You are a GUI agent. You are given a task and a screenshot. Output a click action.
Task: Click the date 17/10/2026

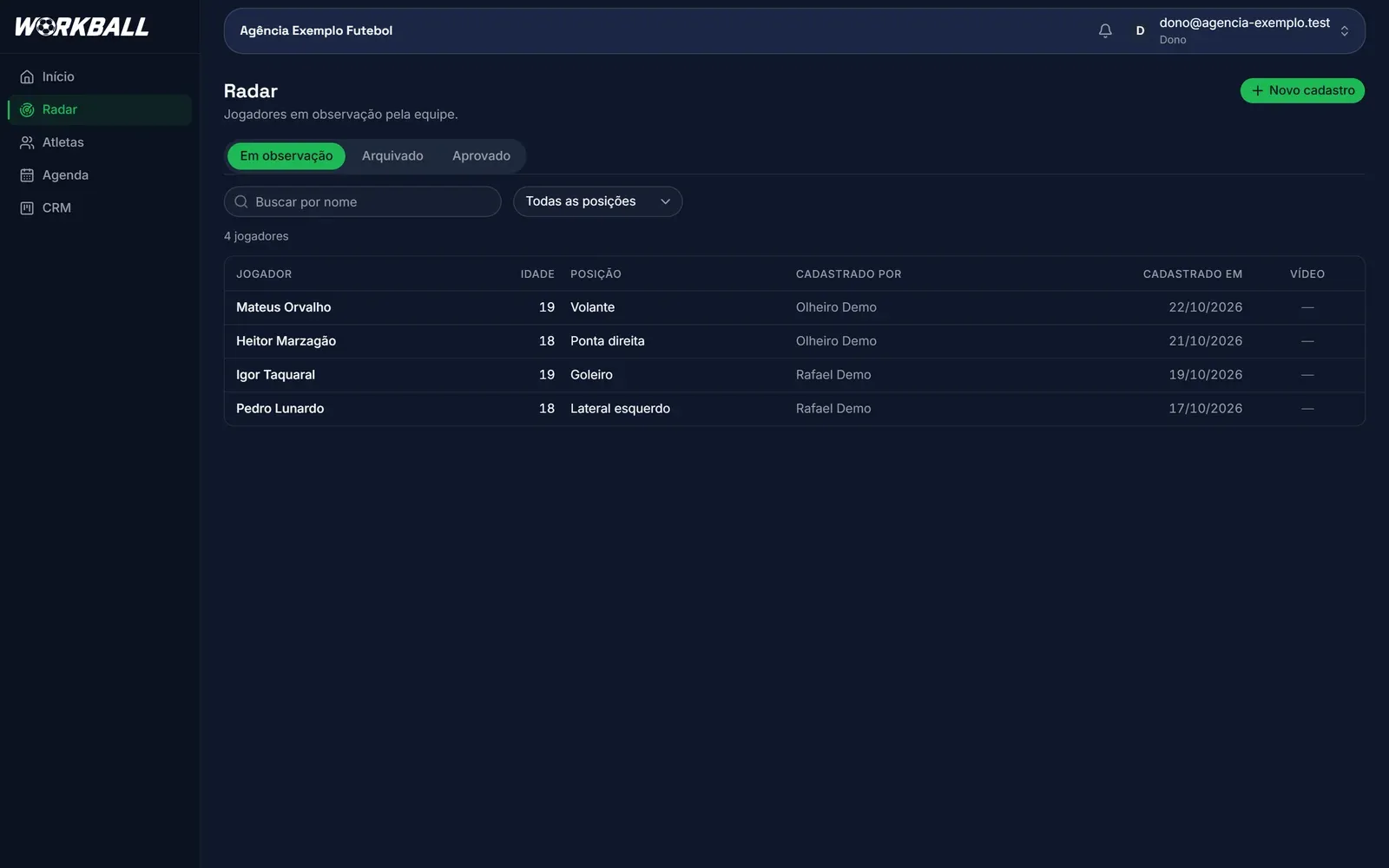pyautogui.click(x=1205, y=409)
